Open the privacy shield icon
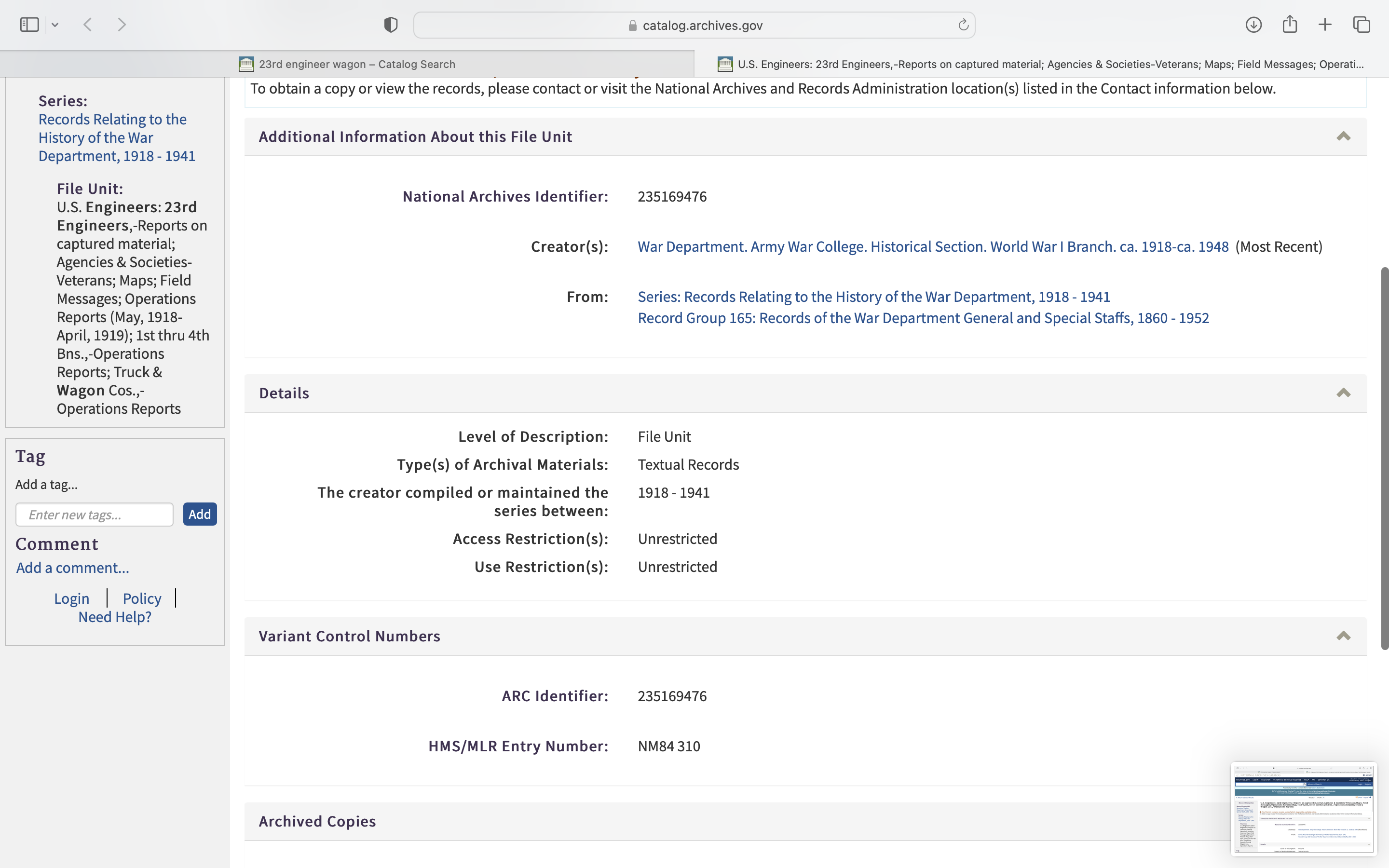1389x868 pixels. click(390, 25)
